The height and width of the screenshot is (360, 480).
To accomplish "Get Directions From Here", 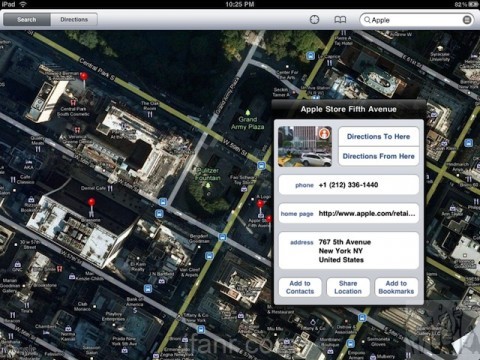I will point(379,156).
